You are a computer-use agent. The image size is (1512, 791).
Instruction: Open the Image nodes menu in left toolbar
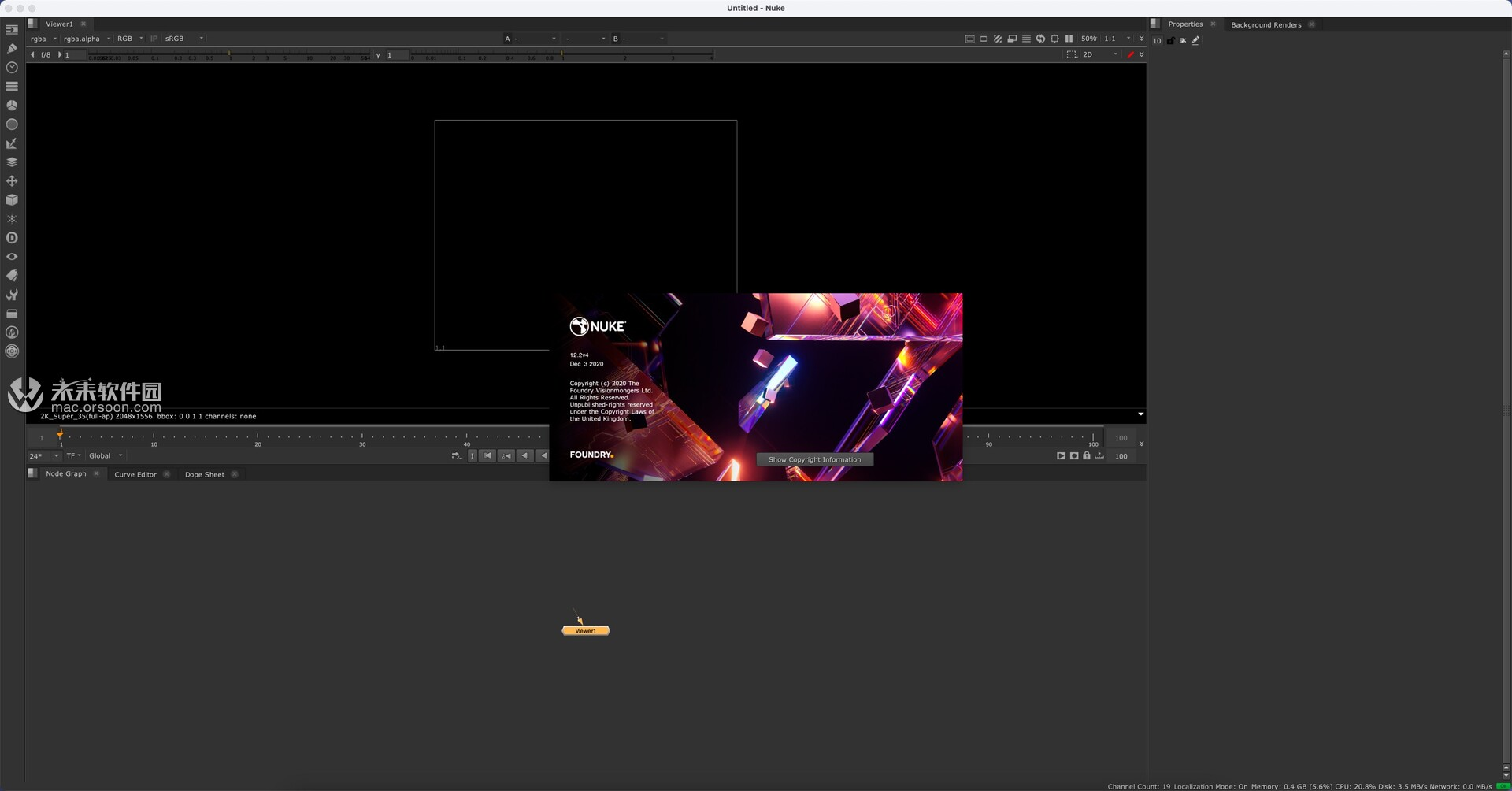pos(12,29)
